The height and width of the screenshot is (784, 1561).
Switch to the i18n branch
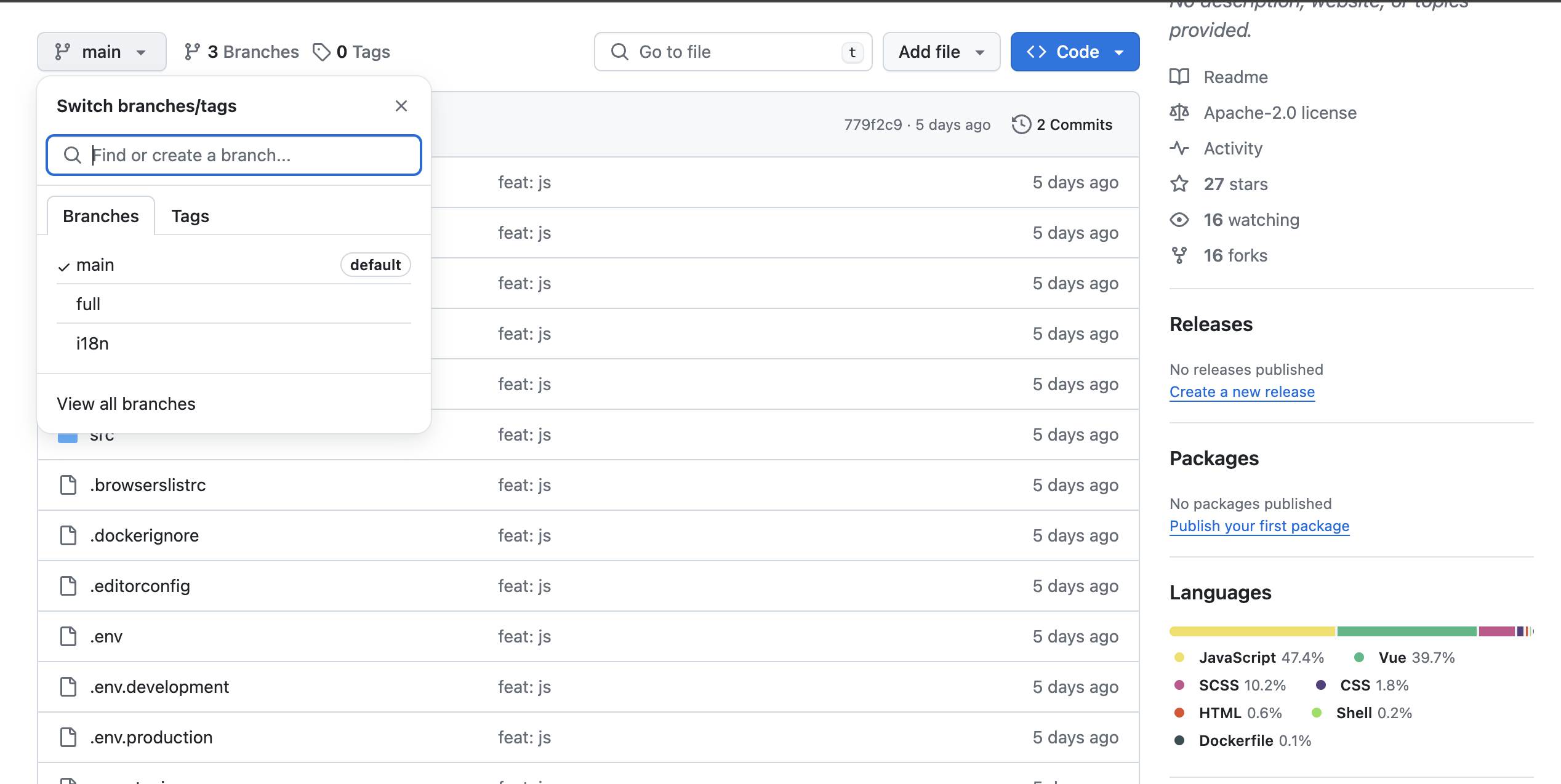tap(92, 343)
